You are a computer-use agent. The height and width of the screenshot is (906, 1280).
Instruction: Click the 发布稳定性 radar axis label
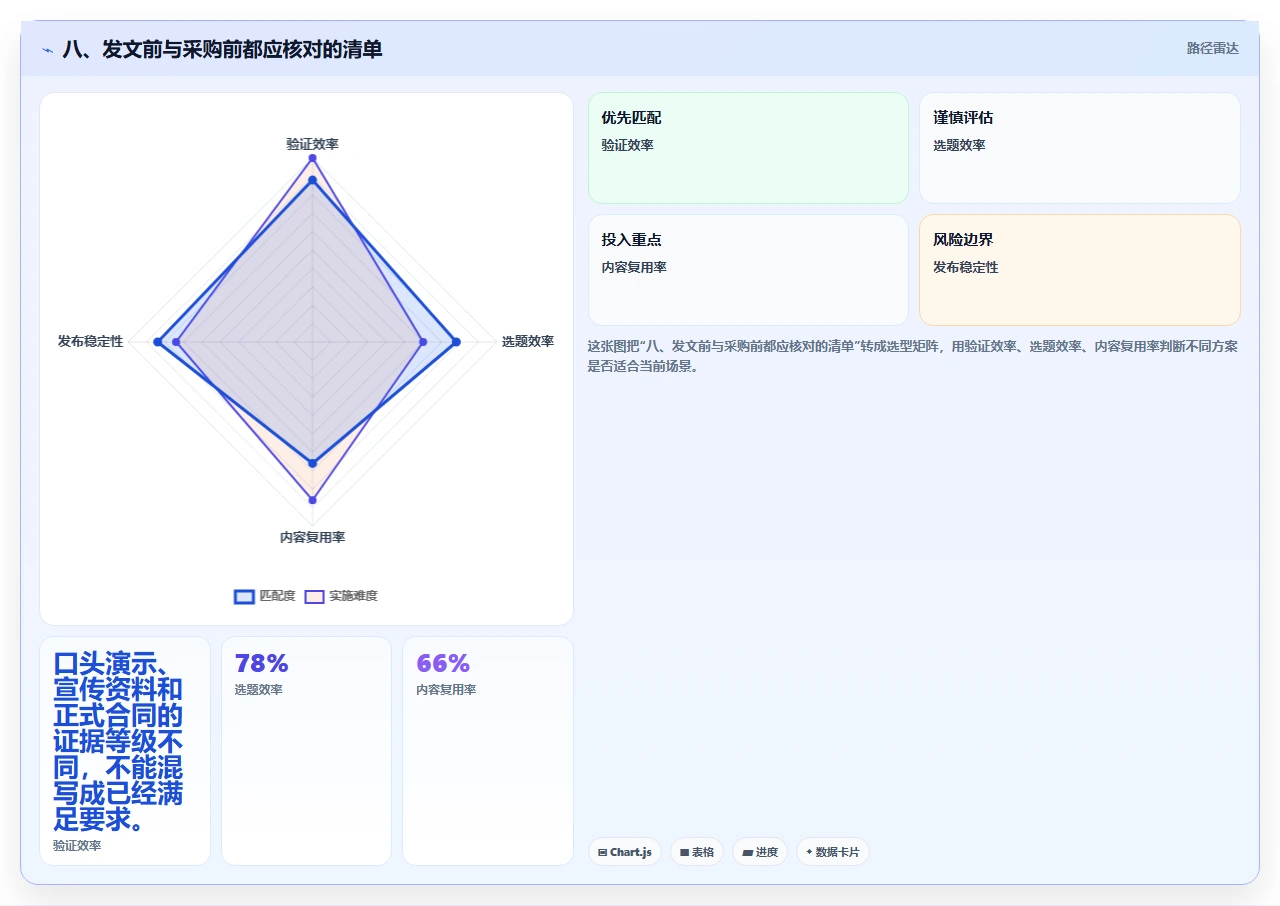coord(91,341)
